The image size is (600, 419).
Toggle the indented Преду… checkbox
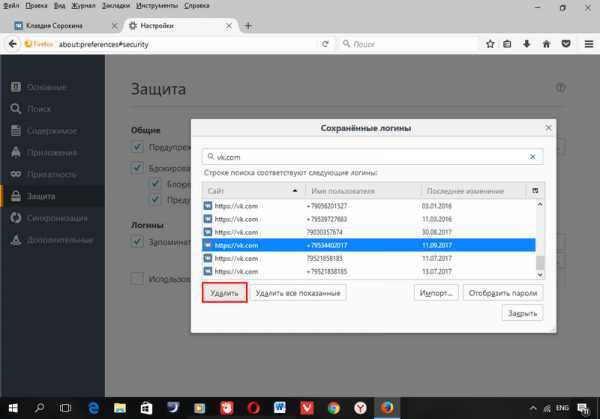click(x=155, y=199)
